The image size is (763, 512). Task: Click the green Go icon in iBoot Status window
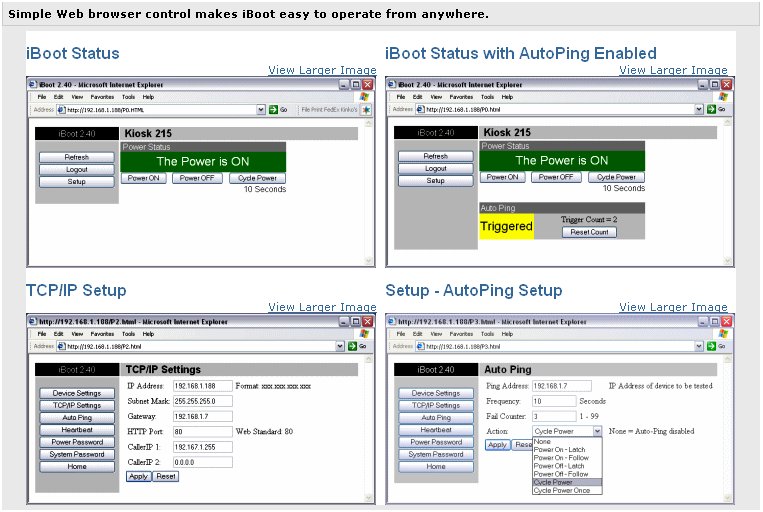click(273, 110)
